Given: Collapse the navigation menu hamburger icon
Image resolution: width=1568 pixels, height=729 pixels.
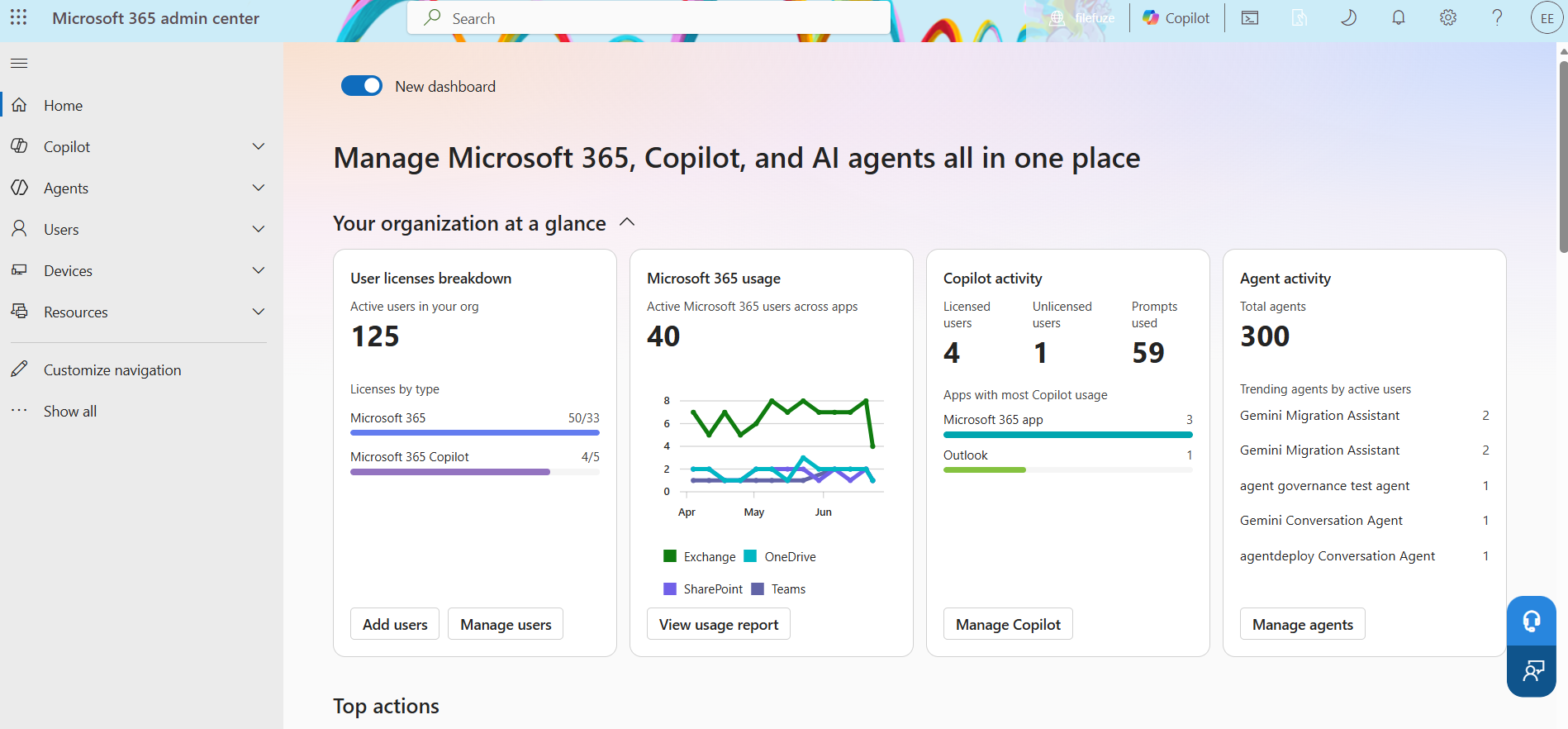Looking at the screenshot, I should point(19,63).
